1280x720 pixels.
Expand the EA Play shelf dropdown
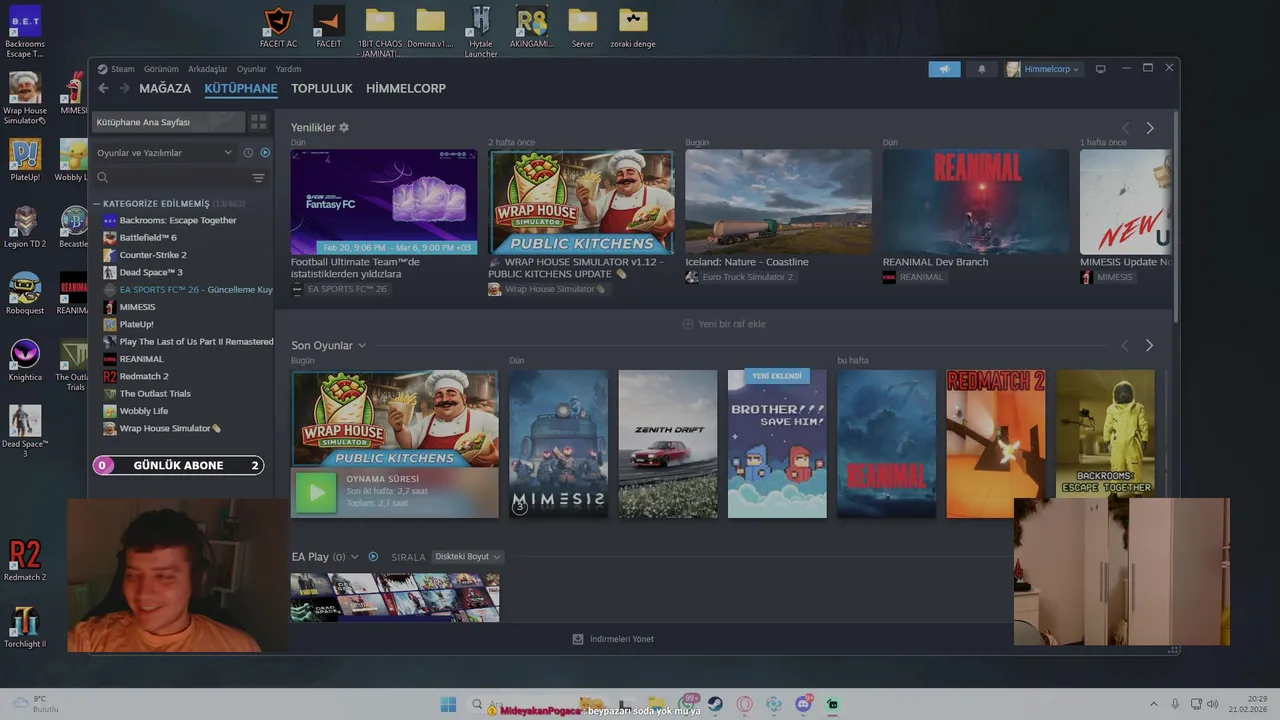coord(354,557)
